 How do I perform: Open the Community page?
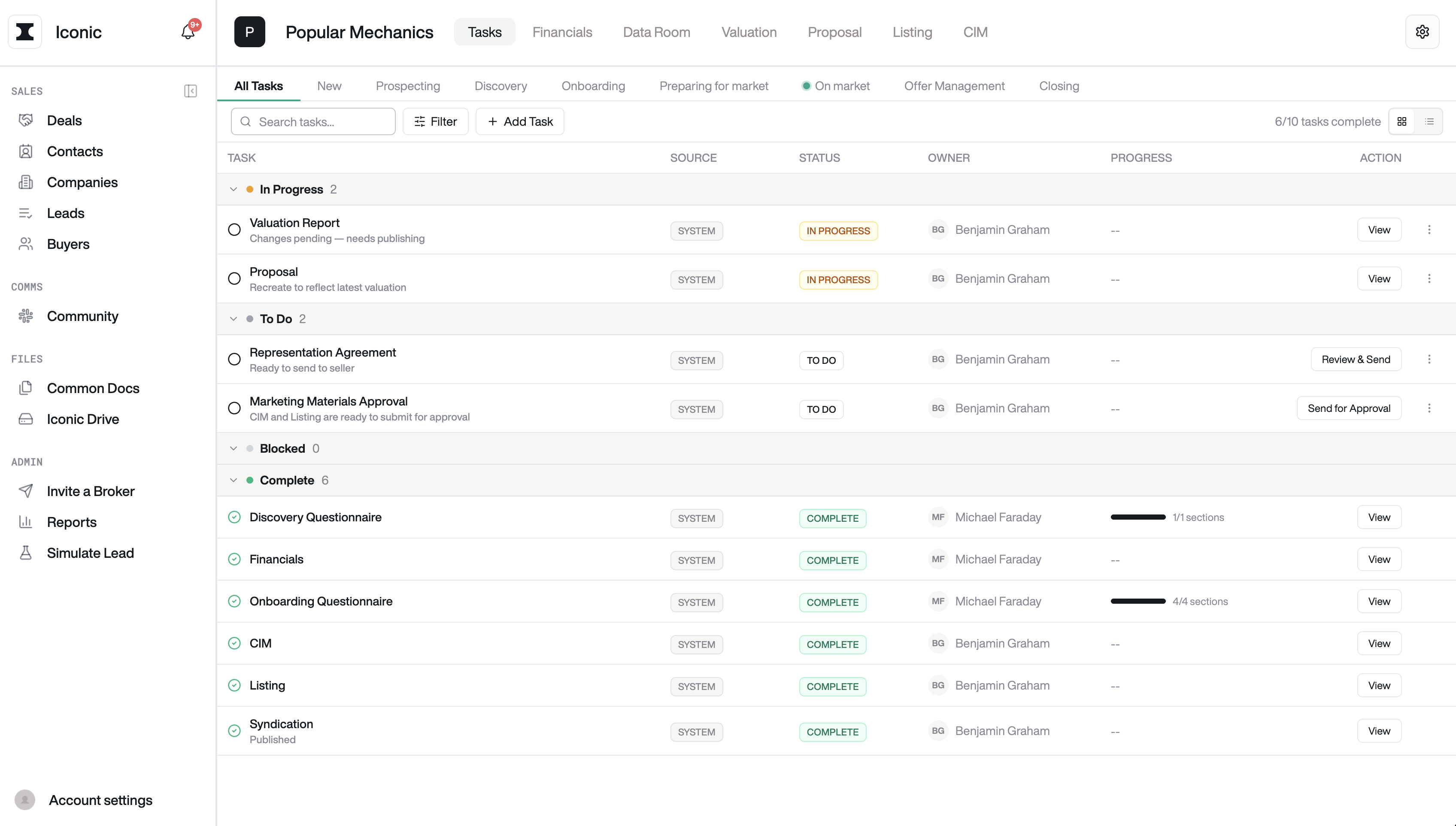coord(83,316)
